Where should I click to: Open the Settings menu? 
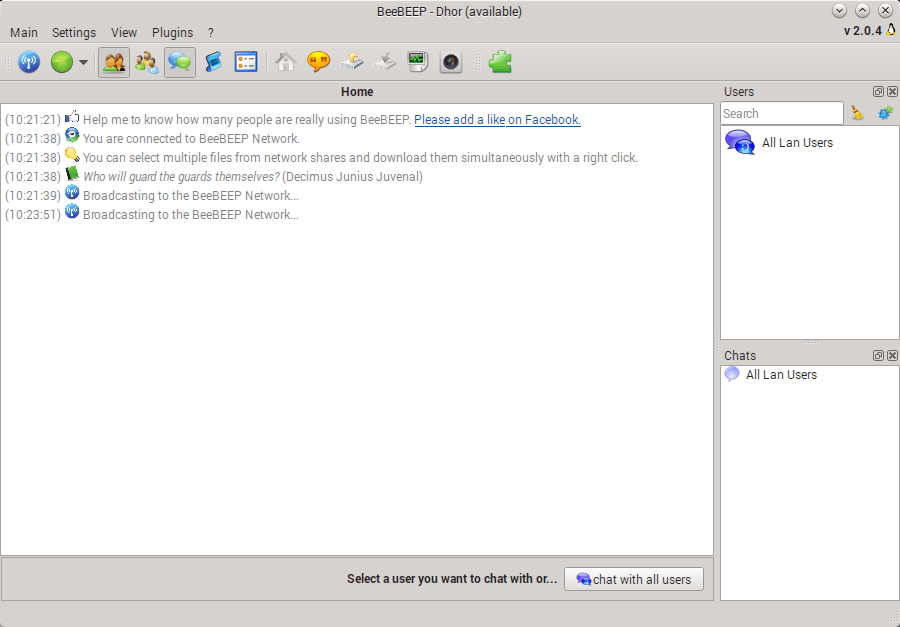coord(74,33)
